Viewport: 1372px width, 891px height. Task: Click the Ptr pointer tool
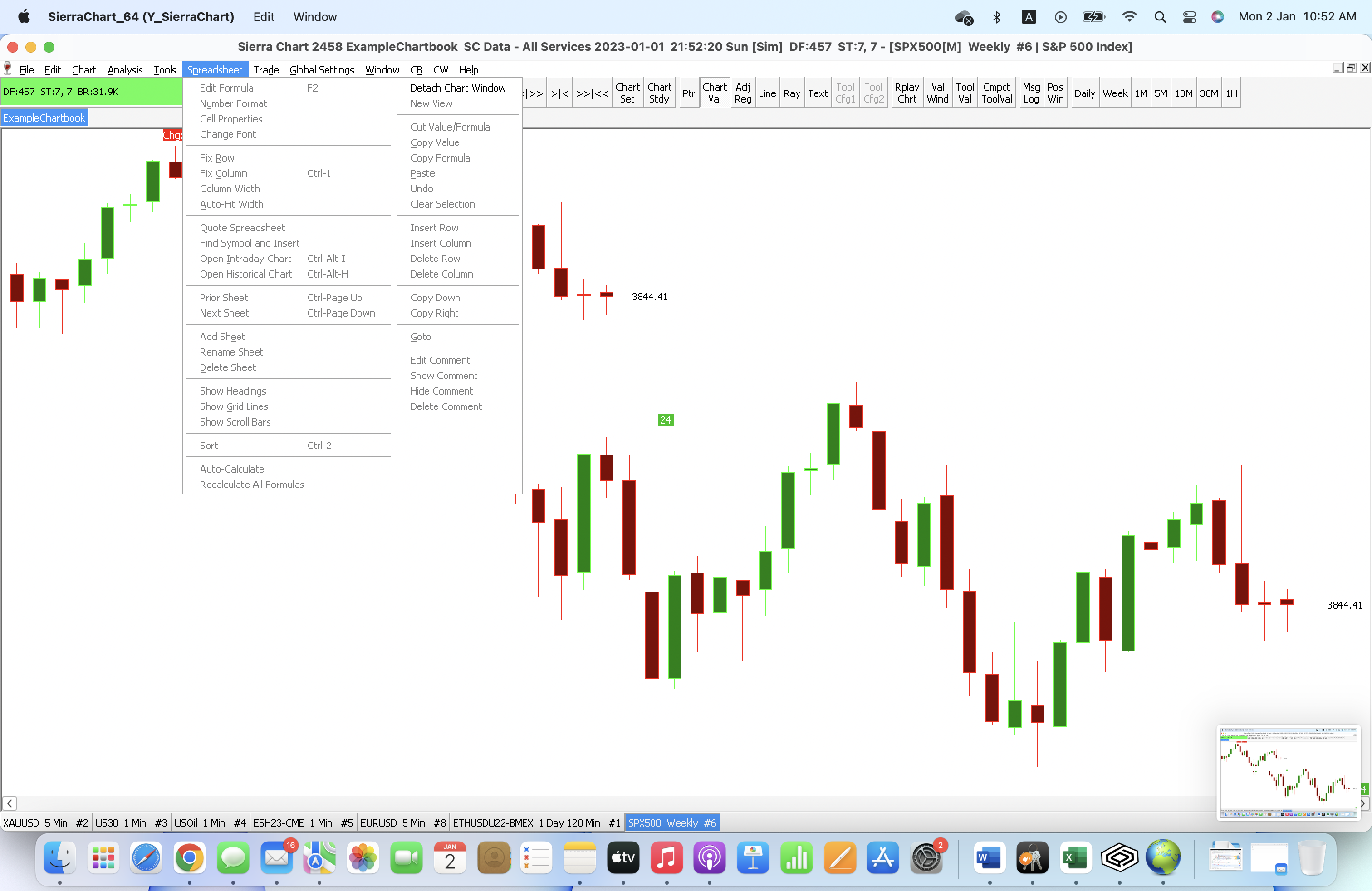pos(688,93)
